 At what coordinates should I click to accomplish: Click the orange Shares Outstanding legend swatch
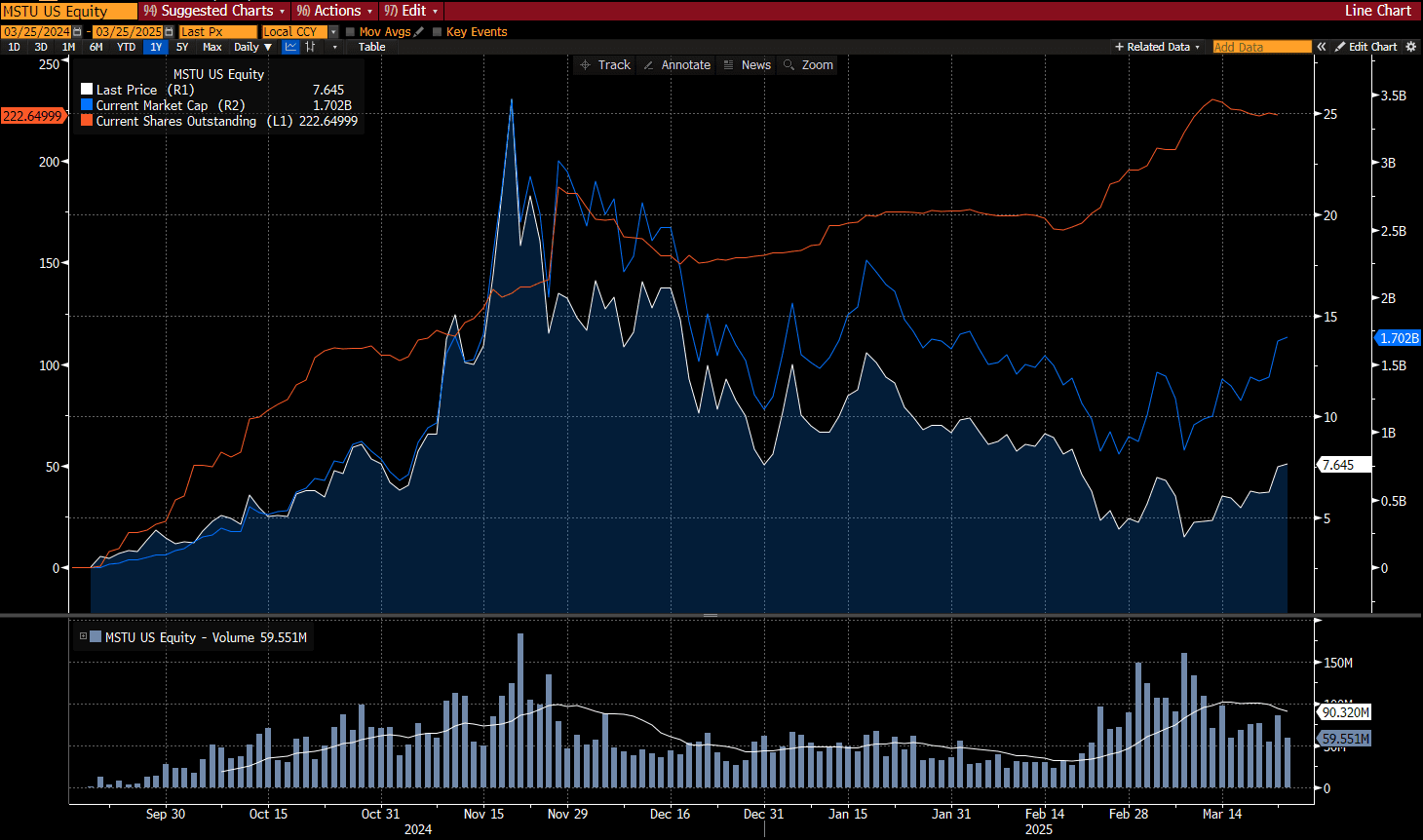pyautogui.click(x=87, y=121)
